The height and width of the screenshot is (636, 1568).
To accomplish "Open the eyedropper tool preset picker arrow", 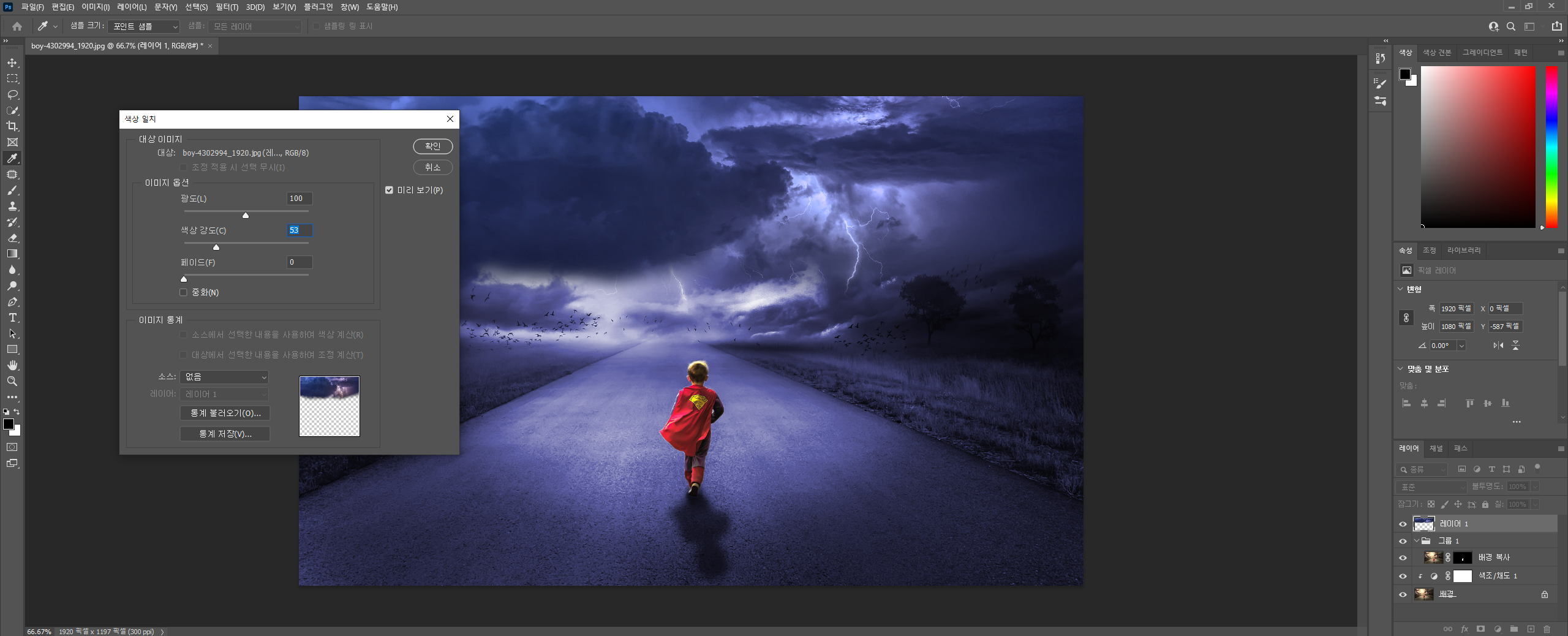I will pyautogui.click(x=55, y=26).
